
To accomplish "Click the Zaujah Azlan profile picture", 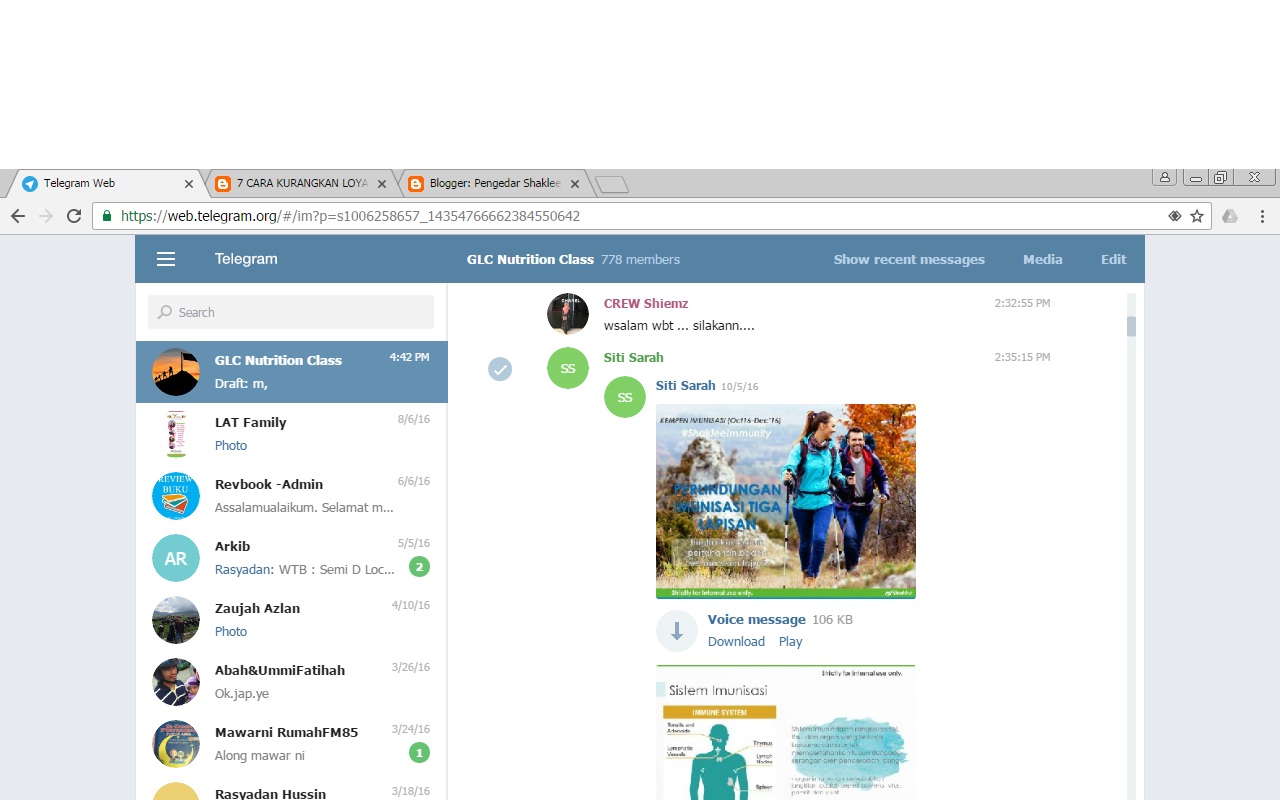I will point(176,620).
